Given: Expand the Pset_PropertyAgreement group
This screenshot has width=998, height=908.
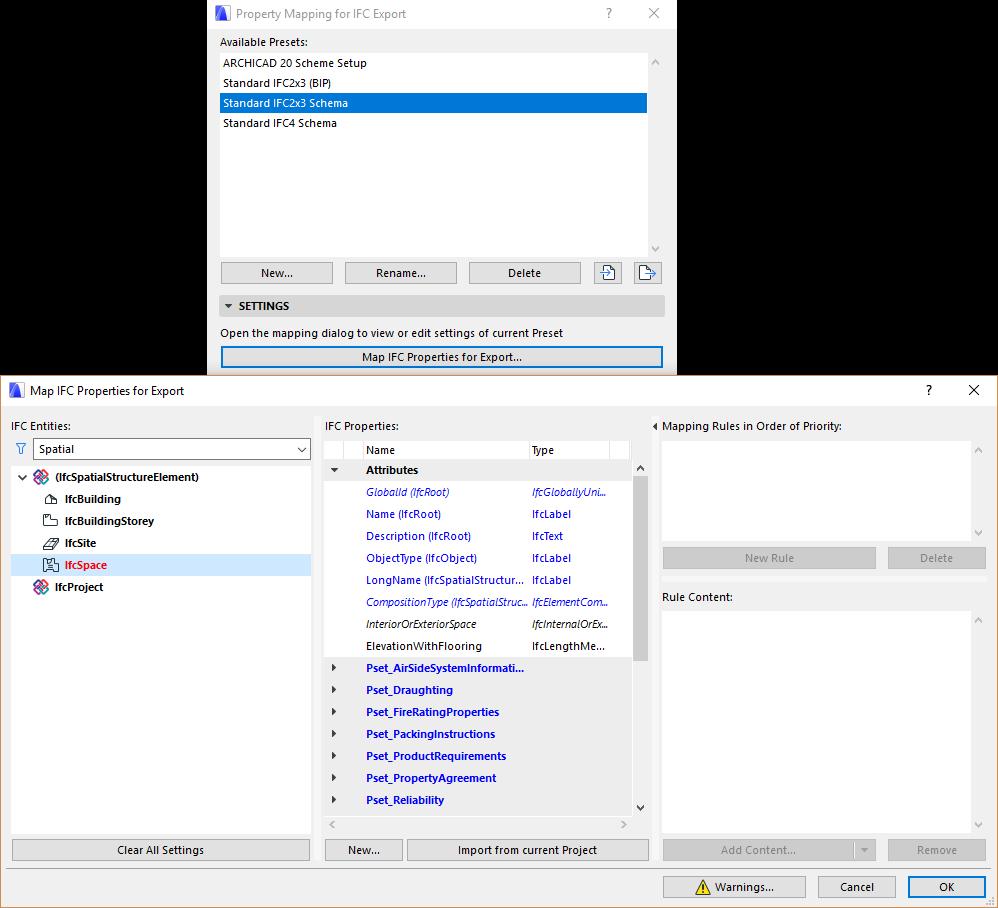Looking at the screenshot, I should [334, 778].
